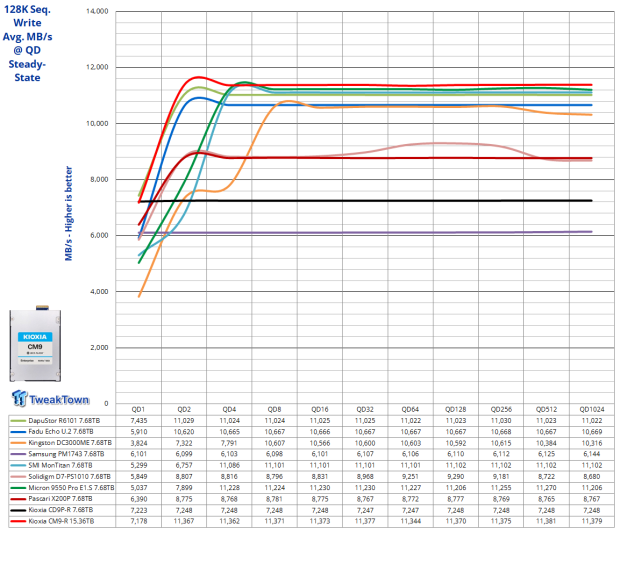
Task: Click Kingston QD1024 value 10,316
Action: pyautogui.click(x=592, y=443)
